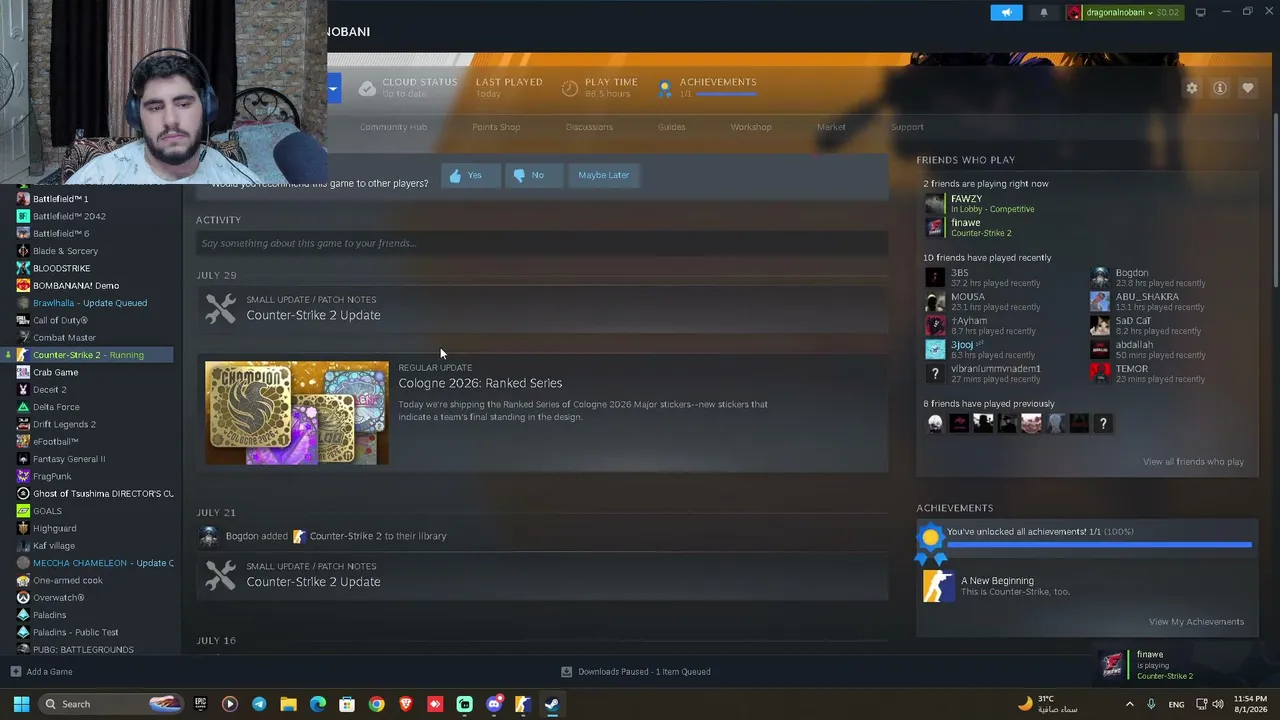Switch to Big Picture mode icon
Screen dimensions: 1280x720
pyautogui.click(x=1200, y=12)
